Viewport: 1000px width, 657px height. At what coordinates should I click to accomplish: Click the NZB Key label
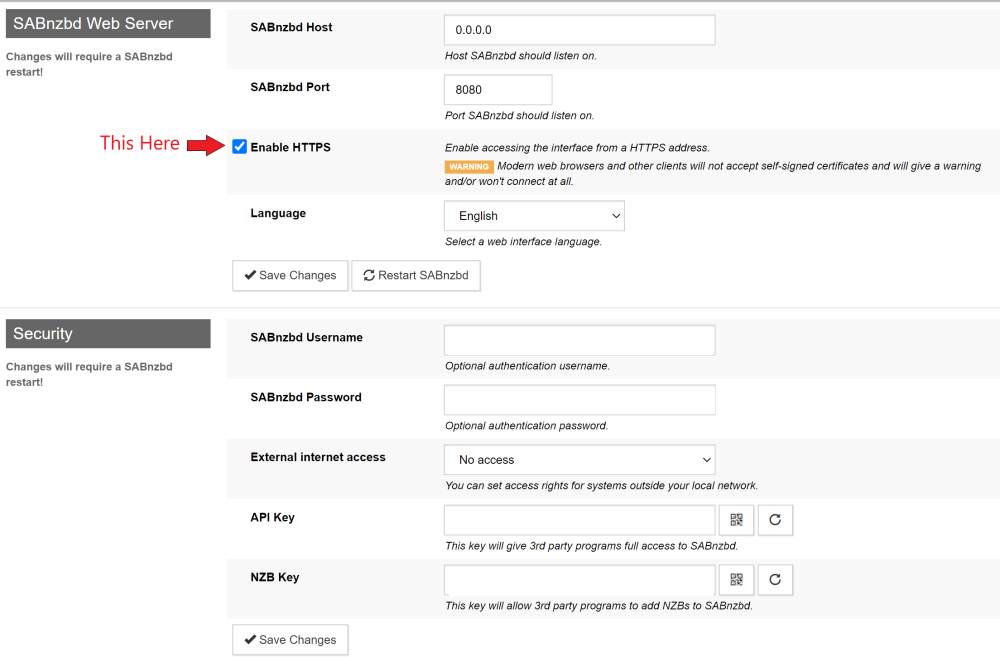click(275, 577)
